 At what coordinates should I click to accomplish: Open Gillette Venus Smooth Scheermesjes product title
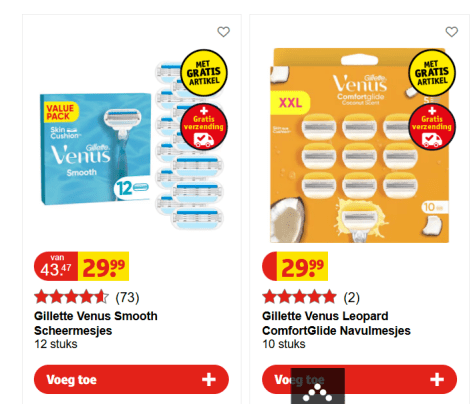click(x=96, y=323)
